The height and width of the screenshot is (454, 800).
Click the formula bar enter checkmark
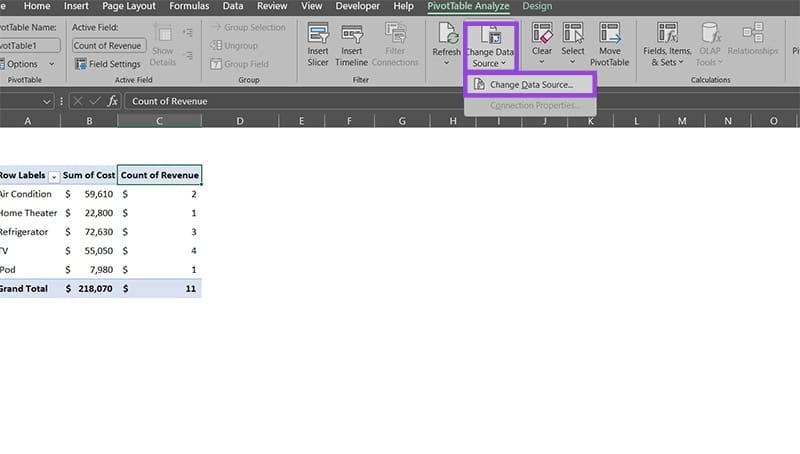point(94,101)
